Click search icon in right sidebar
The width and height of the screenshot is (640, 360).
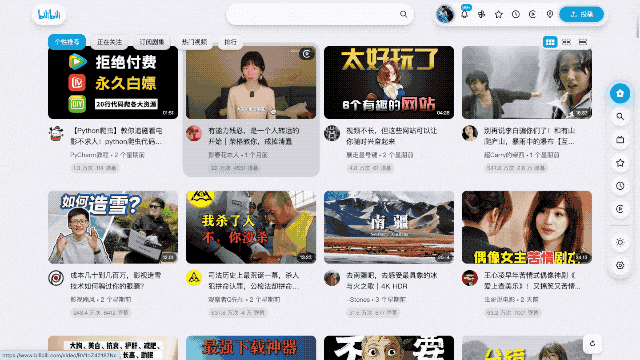(620, 117)
